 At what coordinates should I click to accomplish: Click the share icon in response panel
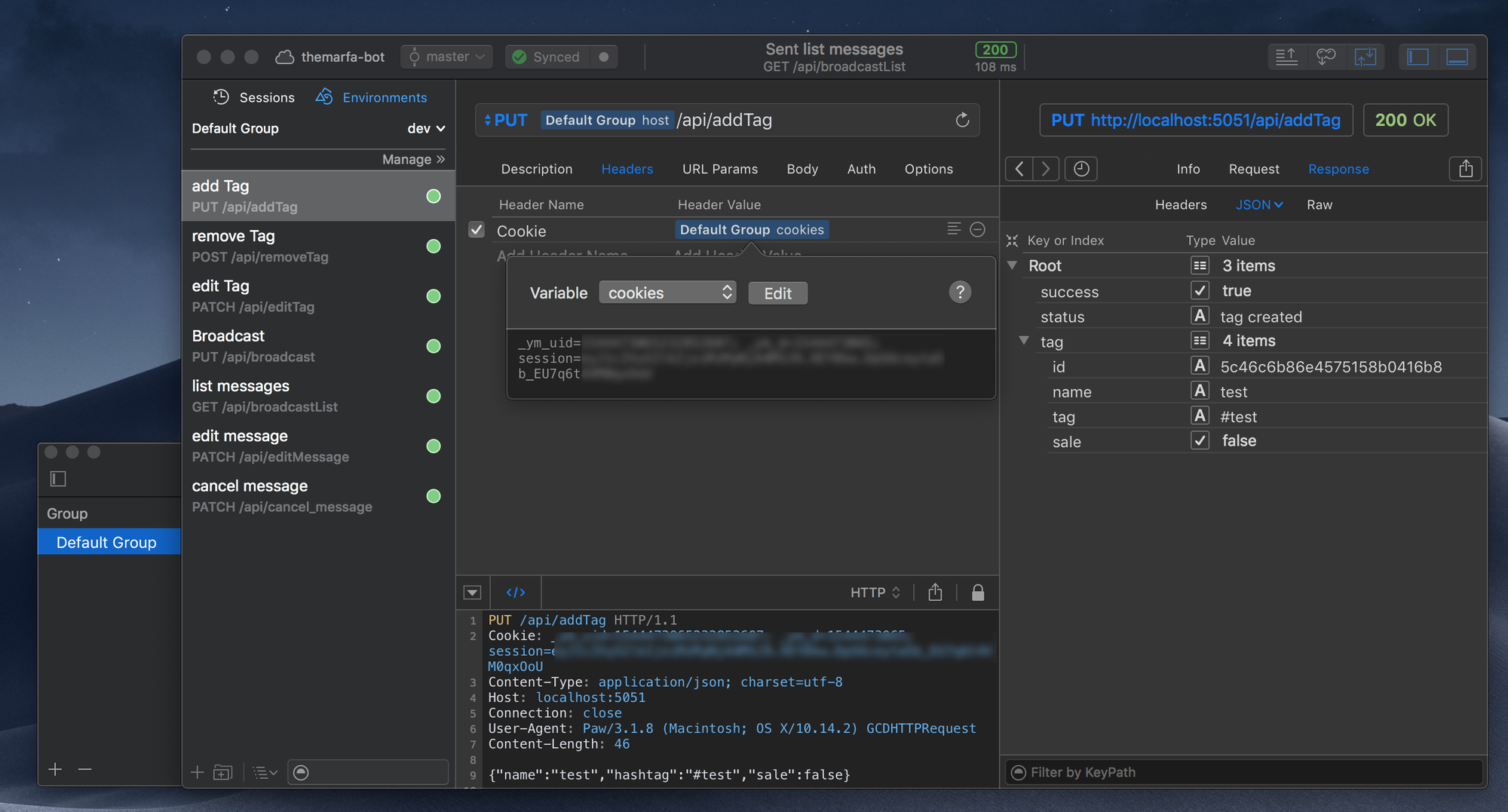[x=1465, y=169]
